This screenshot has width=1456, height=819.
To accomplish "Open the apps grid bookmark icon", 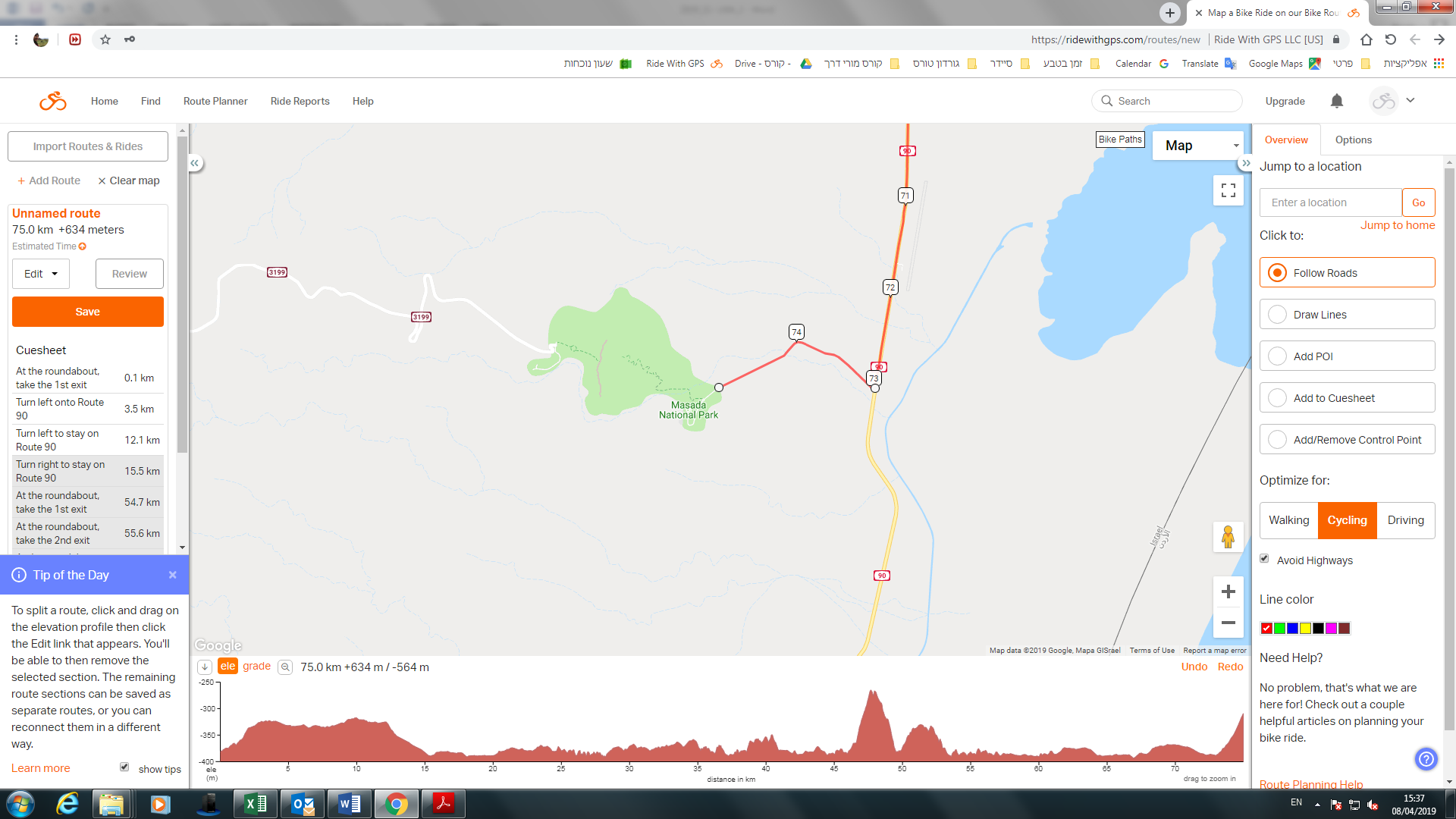I will pyautogui.click(x=1439, y=64).
